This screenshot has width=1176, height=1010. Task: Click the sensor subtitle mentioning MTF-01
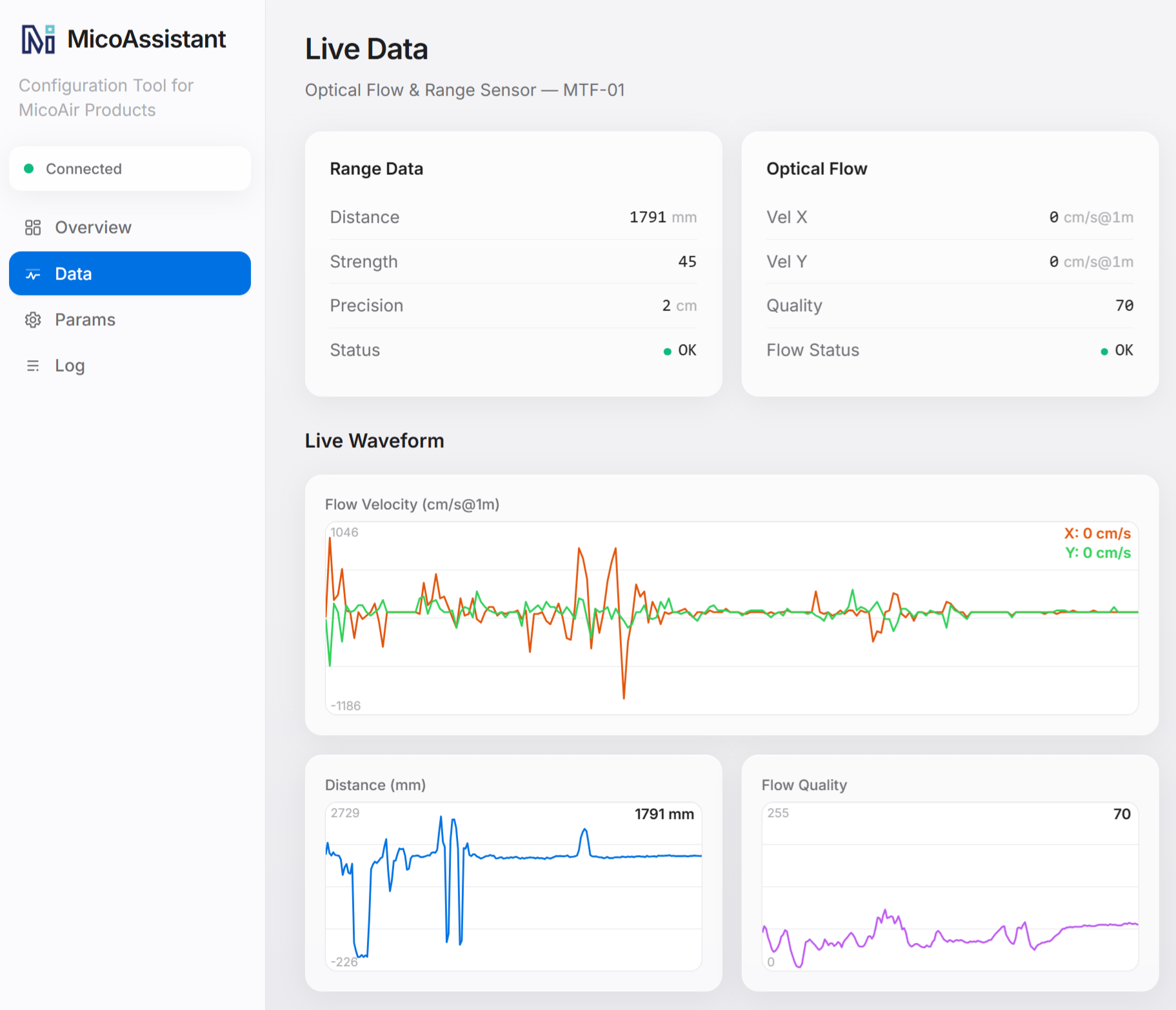pos(465,90)
